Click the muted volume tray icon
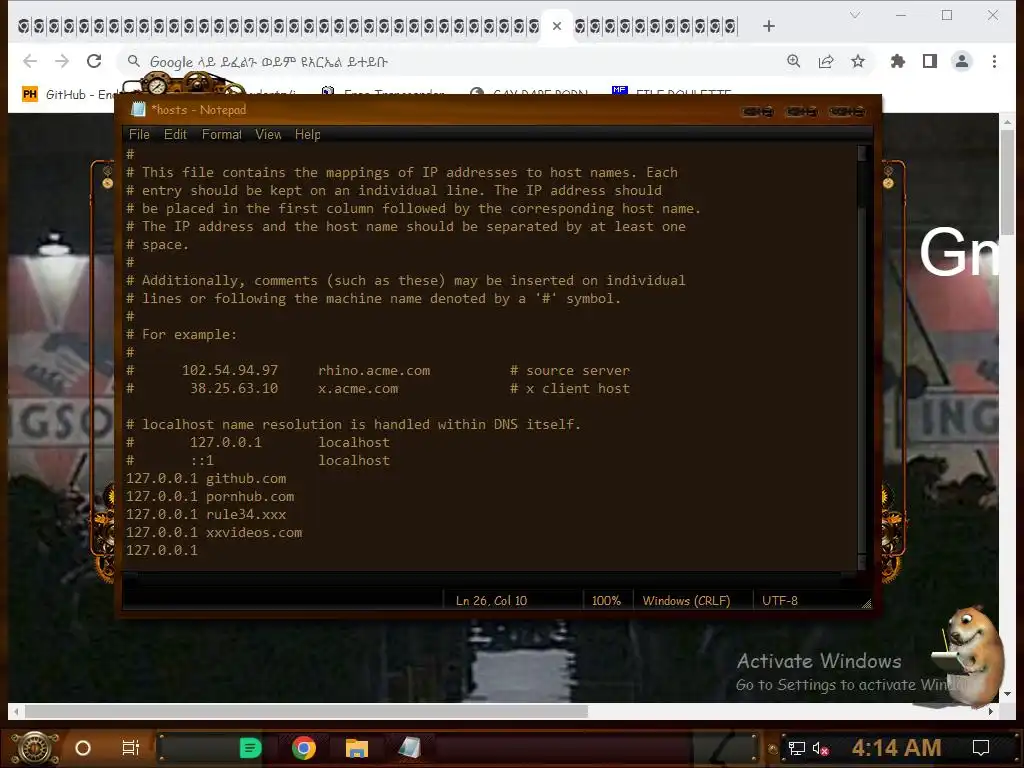This screenshot has height=768, width=1024. (821, 748)
